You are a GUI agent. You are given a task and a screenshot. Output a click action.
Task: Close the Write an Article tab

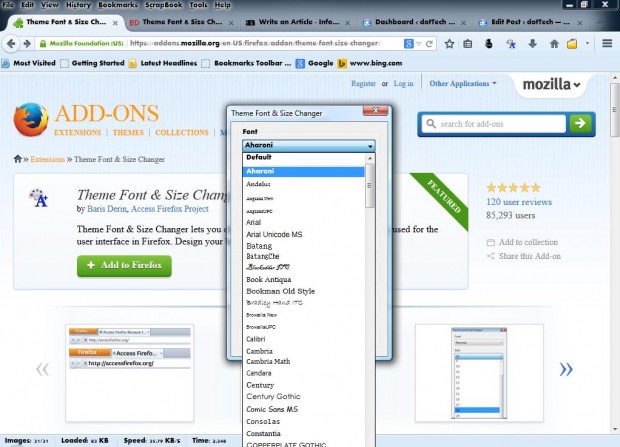[x=347, y=23]
